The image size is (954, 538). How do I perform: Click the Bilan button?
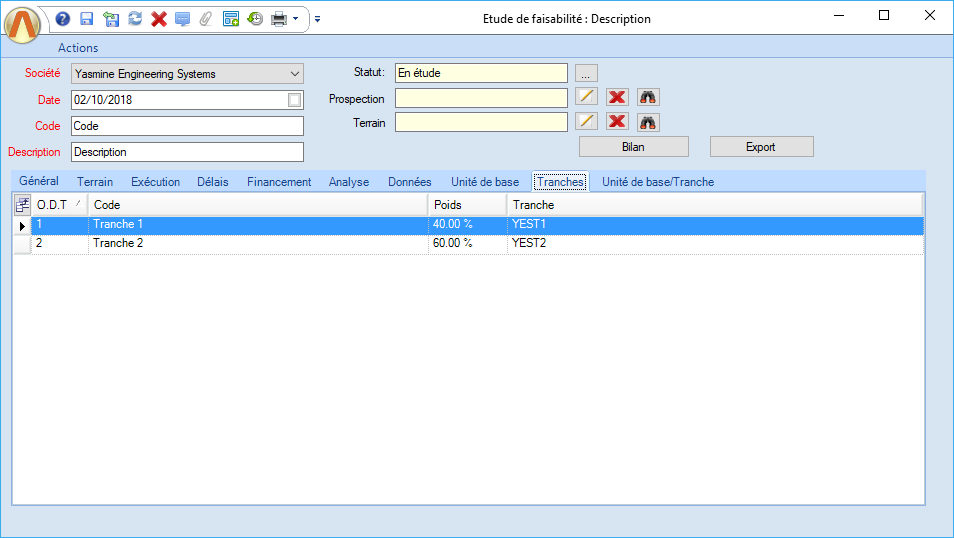(x=634, y=147)
